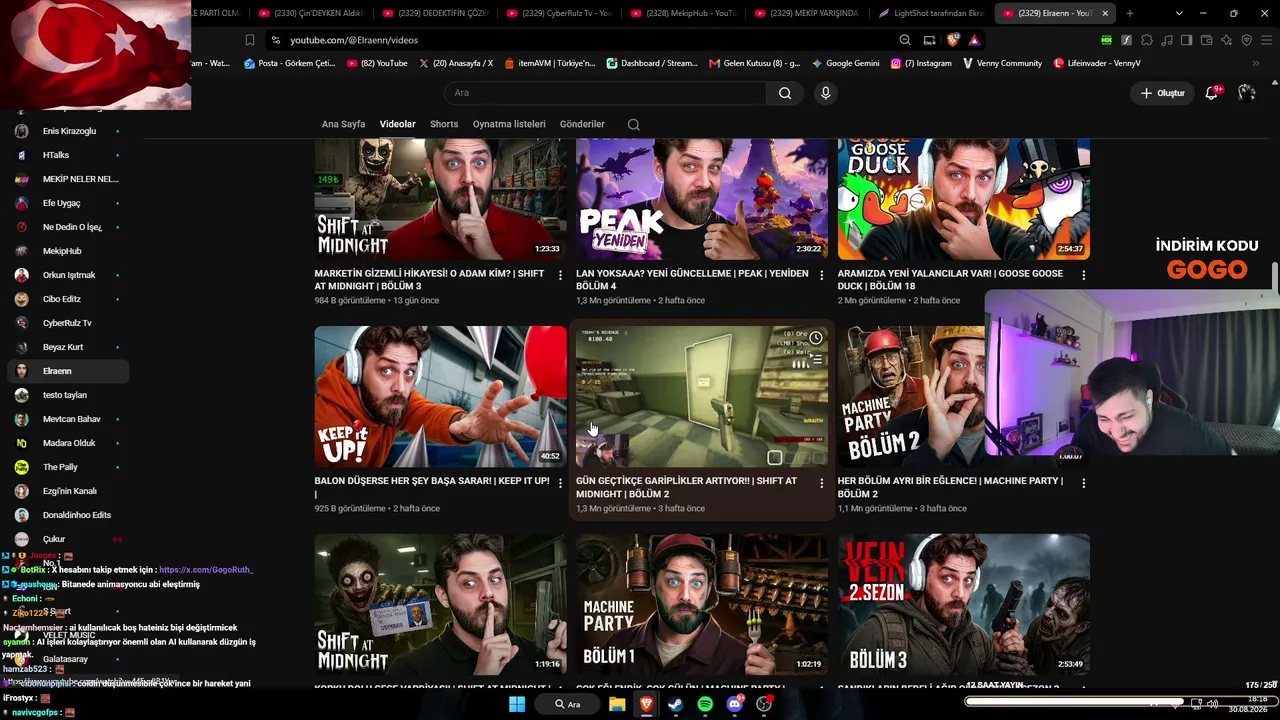This screenshot has height=720, width=1280.
Task: Add hovered video to queue icon
Action: click(x=815, y=359)
